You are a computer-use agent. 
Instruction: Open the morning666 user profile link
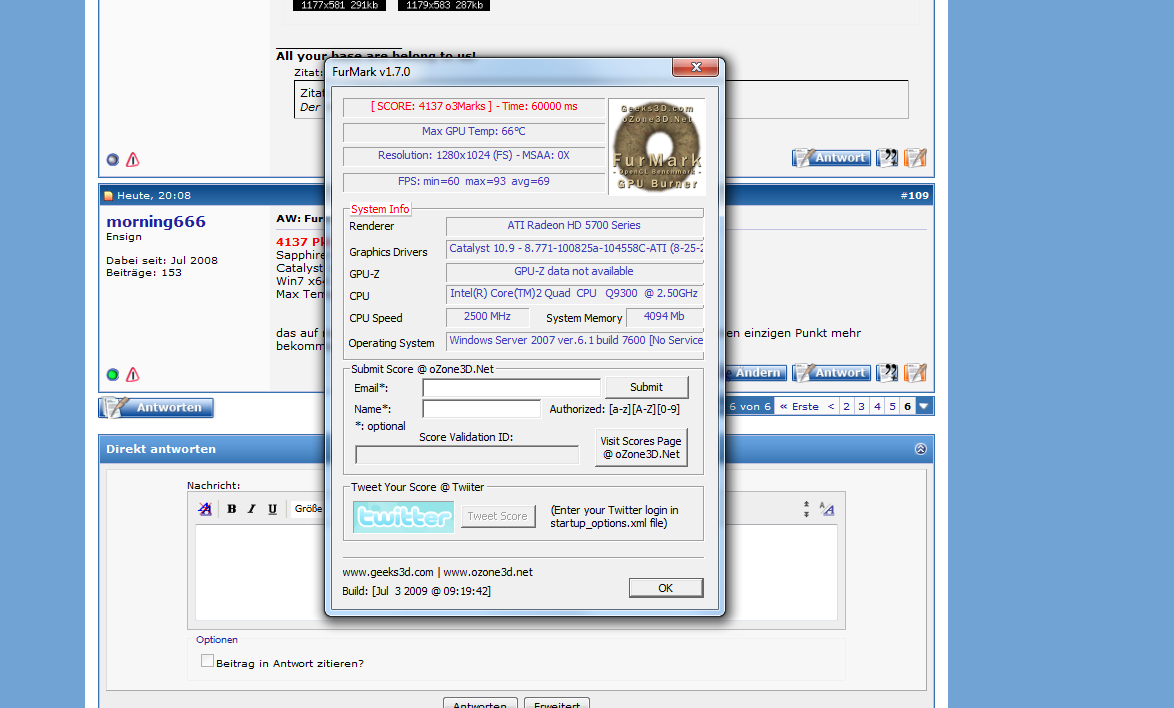[x=156, y=222]
